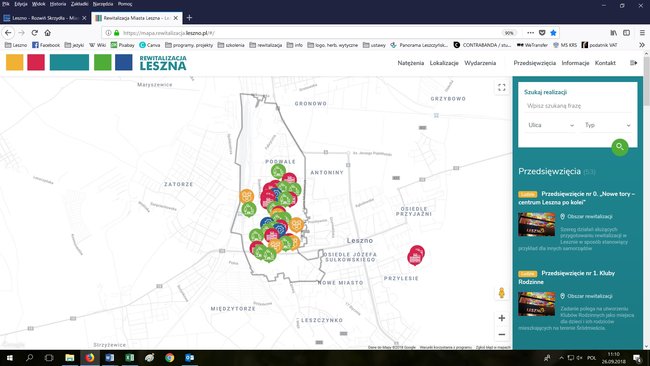Image resolution: width=650 pixels, height=366 pixels.
Task: Expand the Typ type dropdown
Action: 607,125
